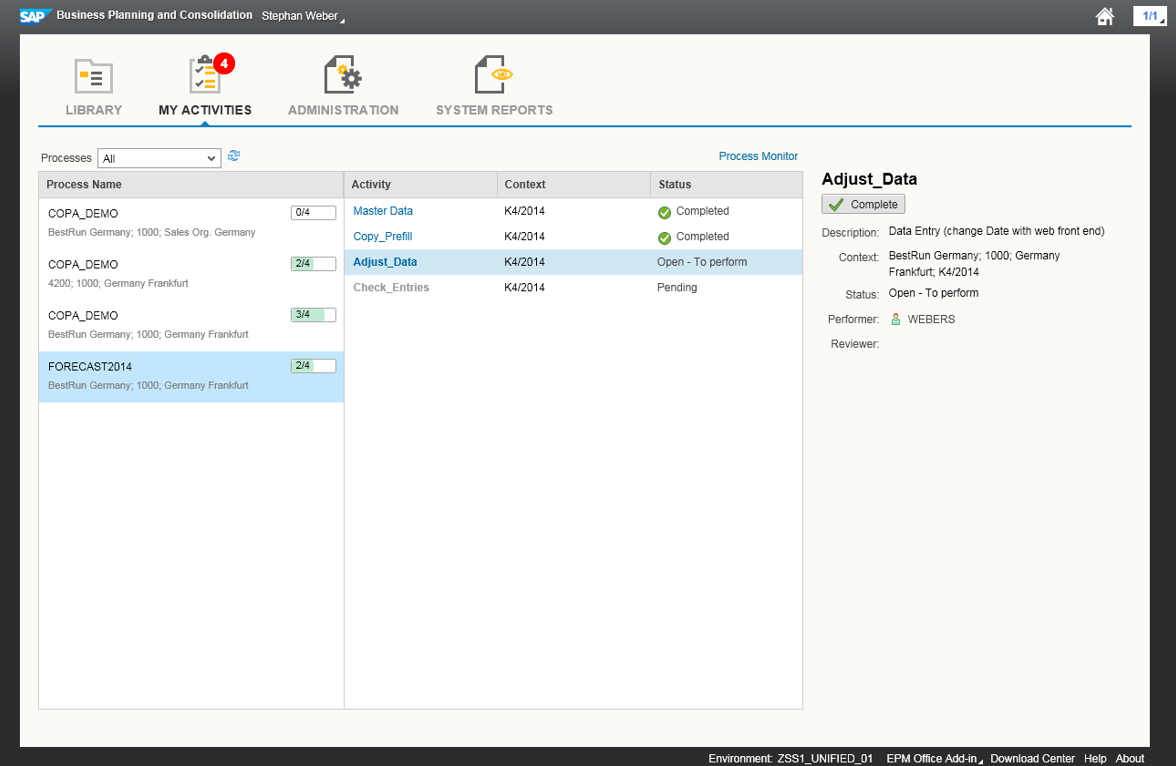
Task: Expand the EPM Office Add-in menu
Action: click(934, 758)
